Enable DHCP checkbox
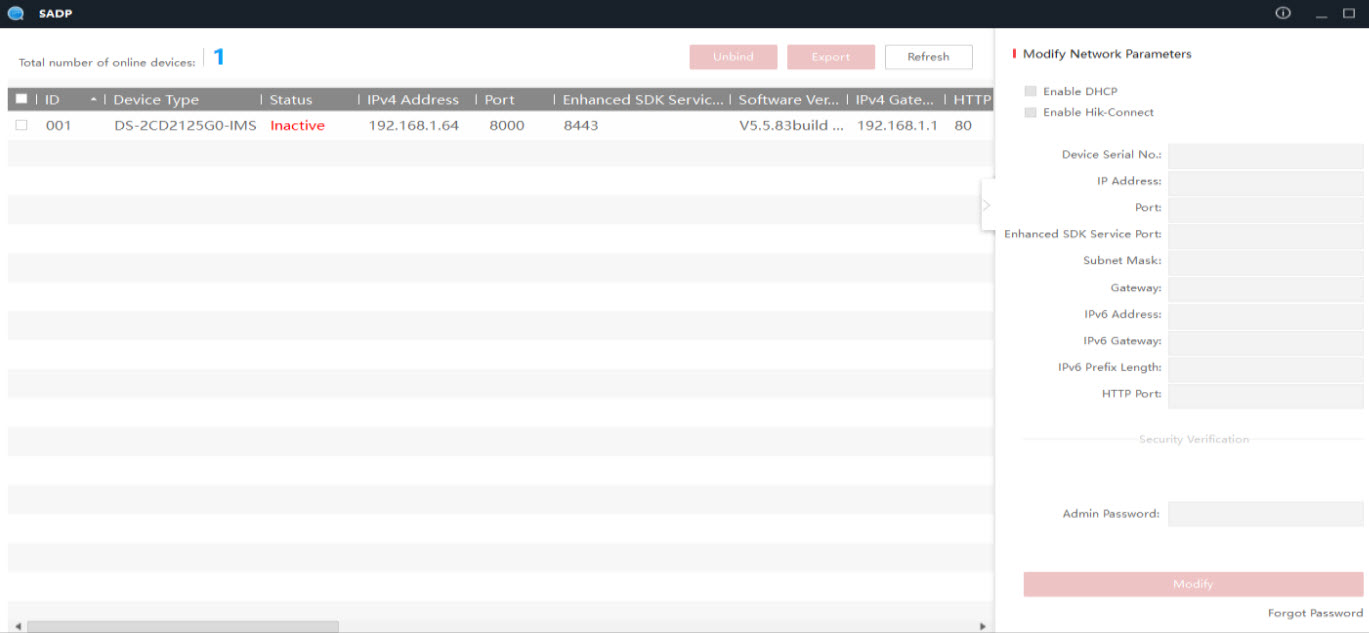 pyautogui.click(x=1030, y=91)
